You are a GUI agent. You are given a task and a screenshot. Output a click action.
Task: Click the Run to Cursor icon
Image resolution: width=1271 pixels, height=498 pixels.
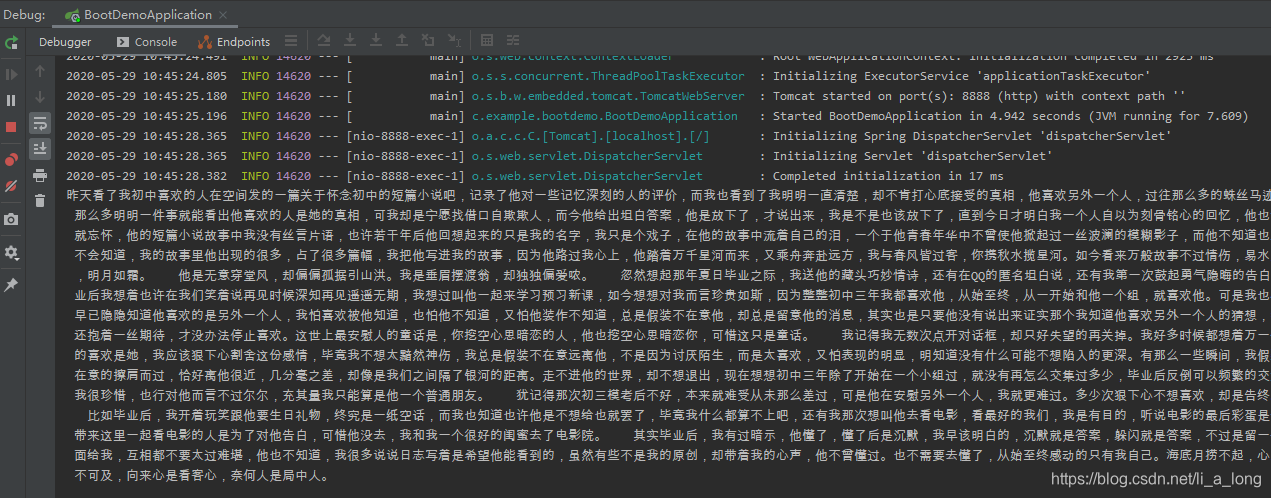[x=453, y=42]
